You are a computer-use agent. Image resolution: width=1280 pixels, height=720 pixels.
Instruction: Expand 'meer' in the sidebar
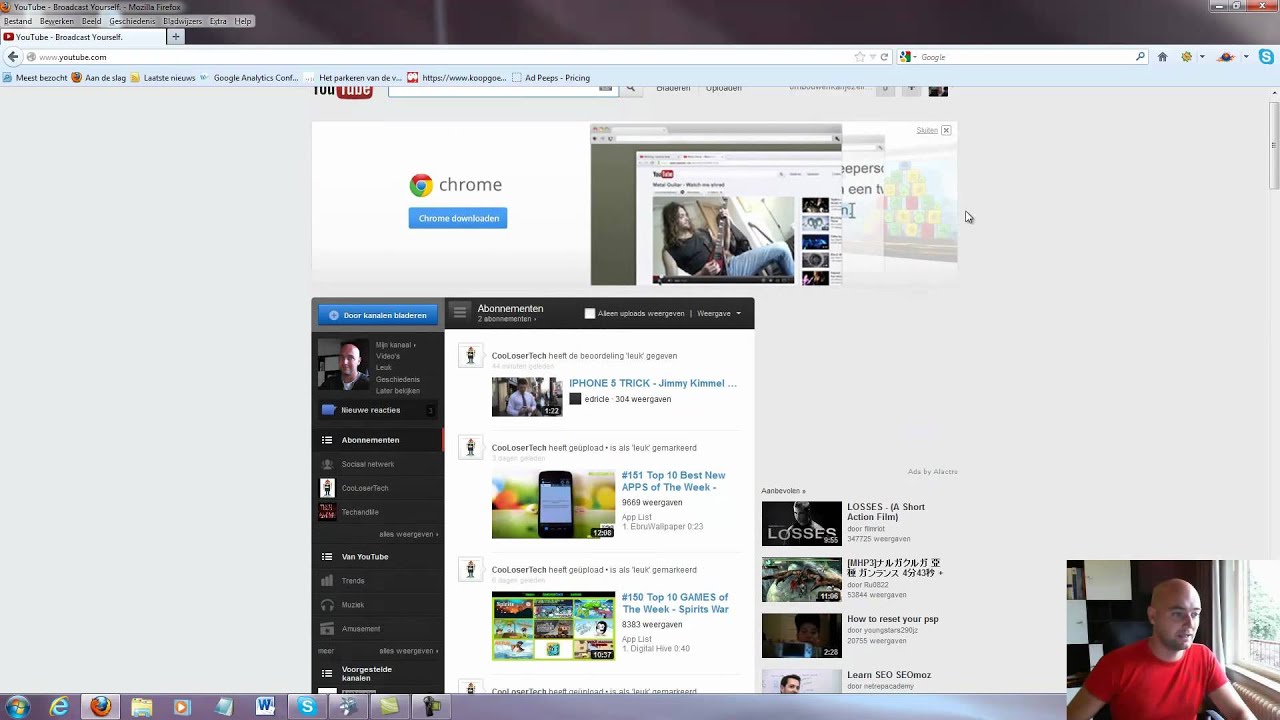tap(326, 651)
